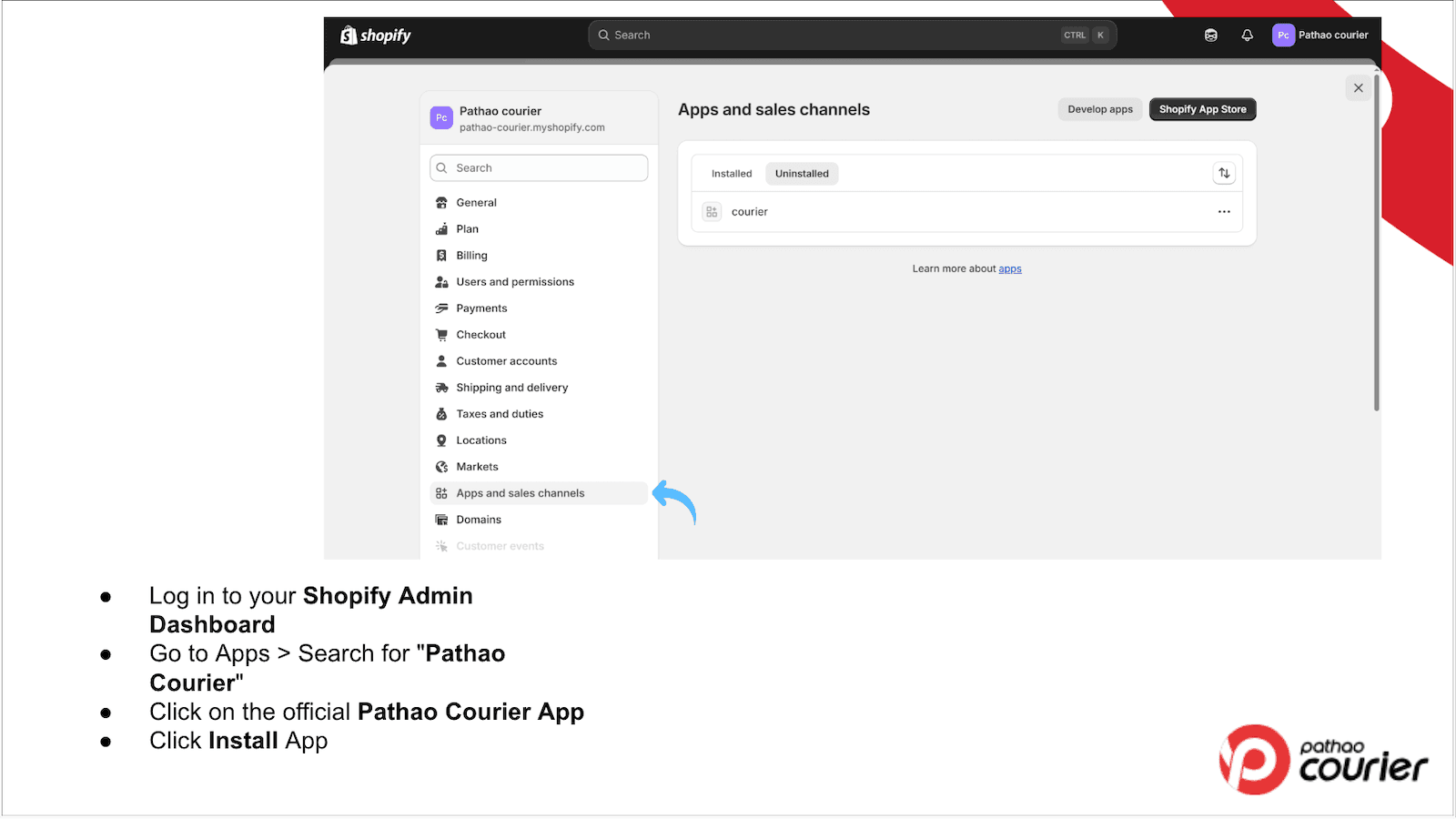Open the notifications bell
1456x819 pixels.
(1247, 35)
